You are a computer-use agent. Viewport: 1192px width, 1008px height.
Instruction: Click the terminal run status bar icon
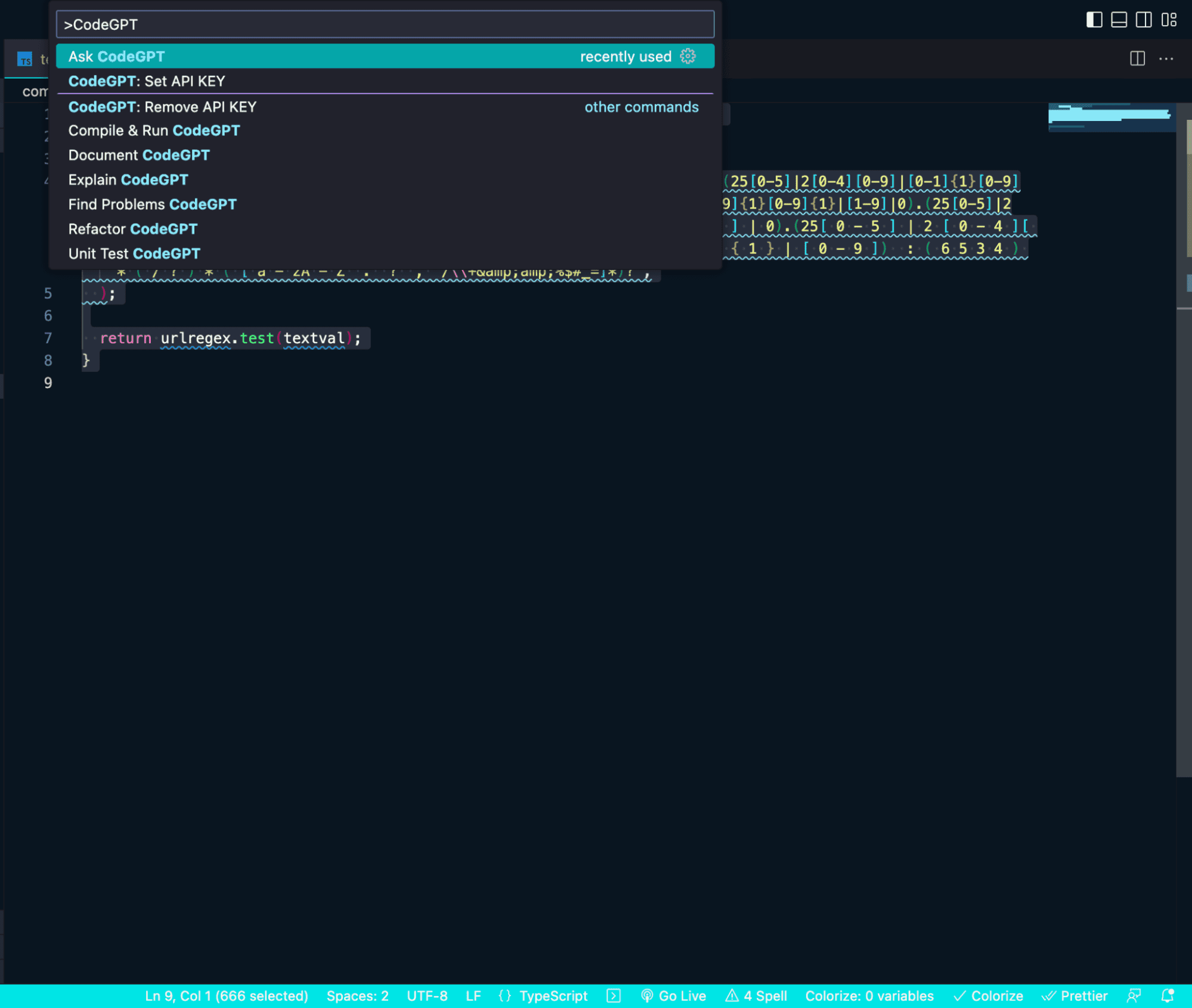click(x=614, y=996)
